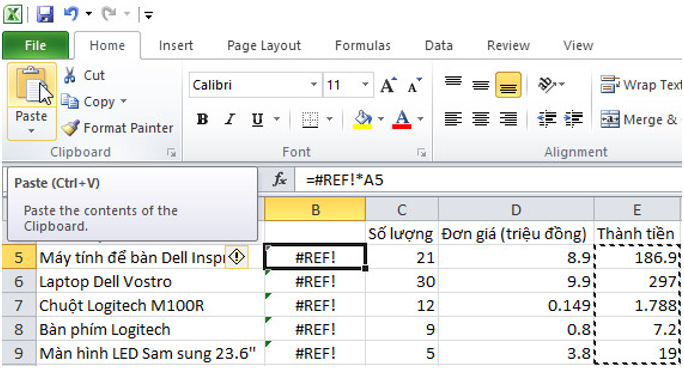This screenshot has width=684, height=368.
Task: Expand the Paste options dropdown arrow
Action: 31,130
